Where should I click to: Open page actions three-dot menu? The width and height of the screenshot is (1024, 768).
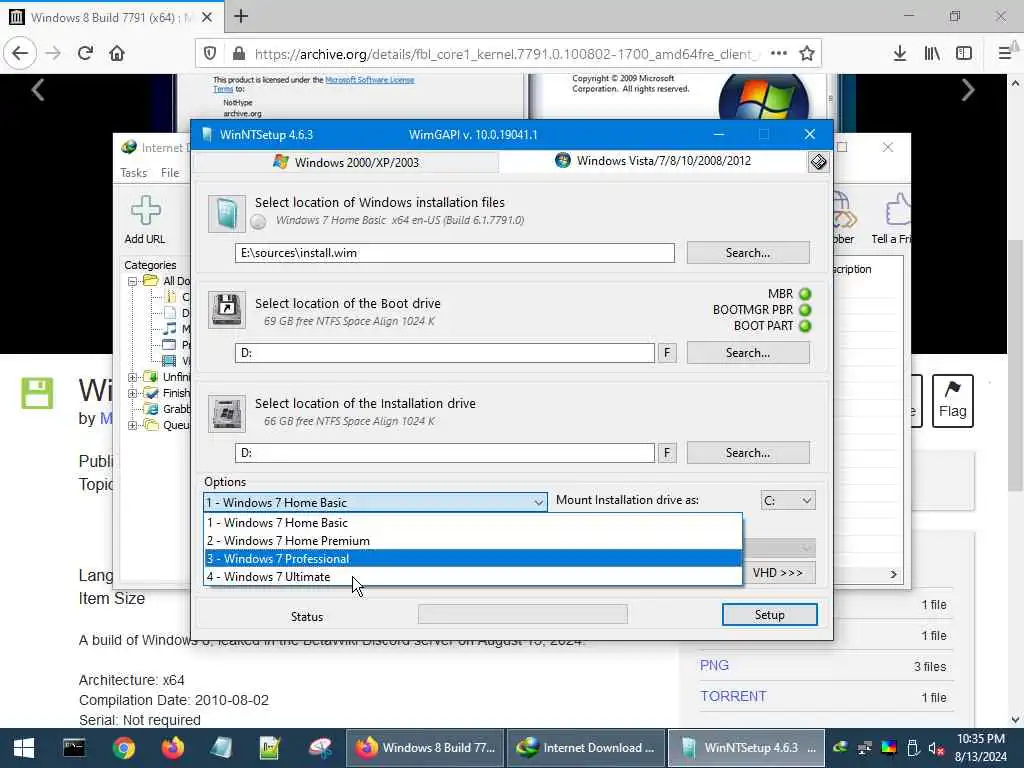778,53
